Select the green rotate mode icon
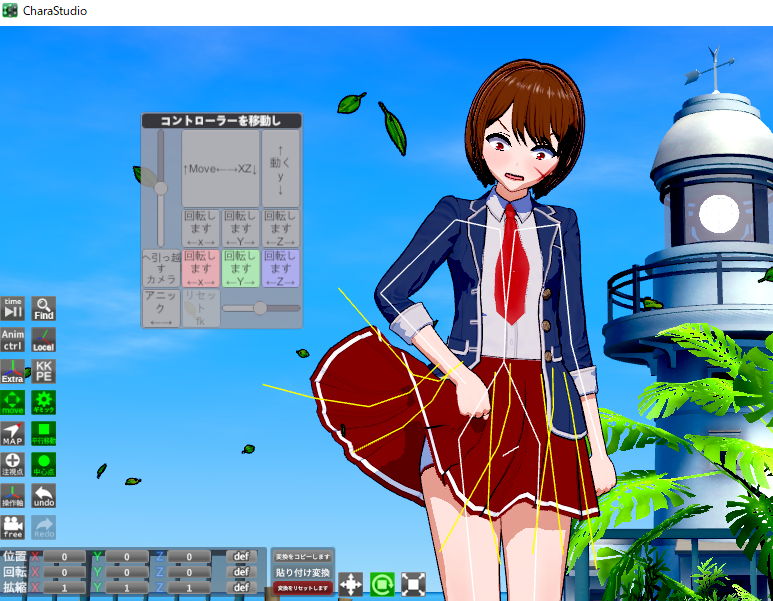The height and width of the screenshot is (601, 773). (382, 584)
